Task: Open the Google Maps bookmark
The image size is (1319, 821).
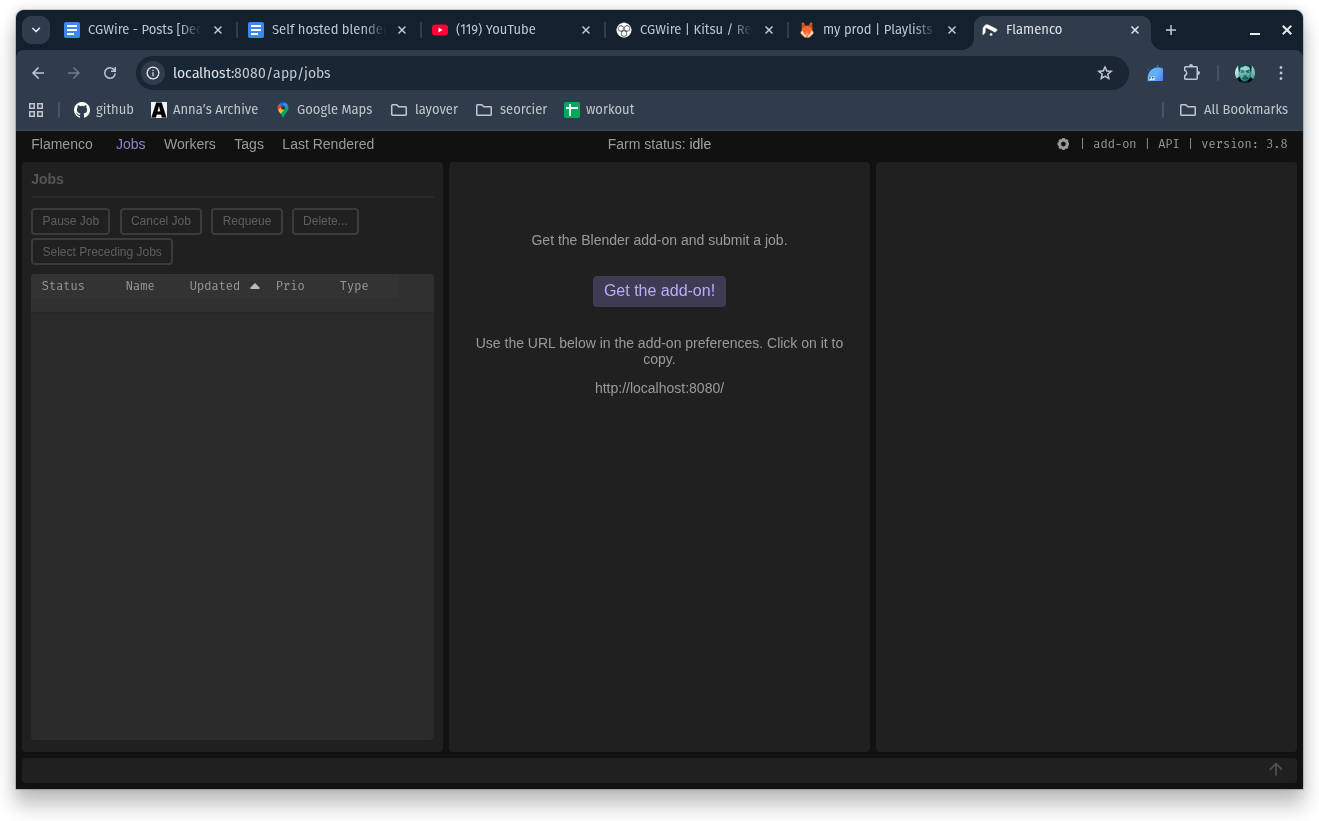Action: pyautogui.click(x=324, y=110)
